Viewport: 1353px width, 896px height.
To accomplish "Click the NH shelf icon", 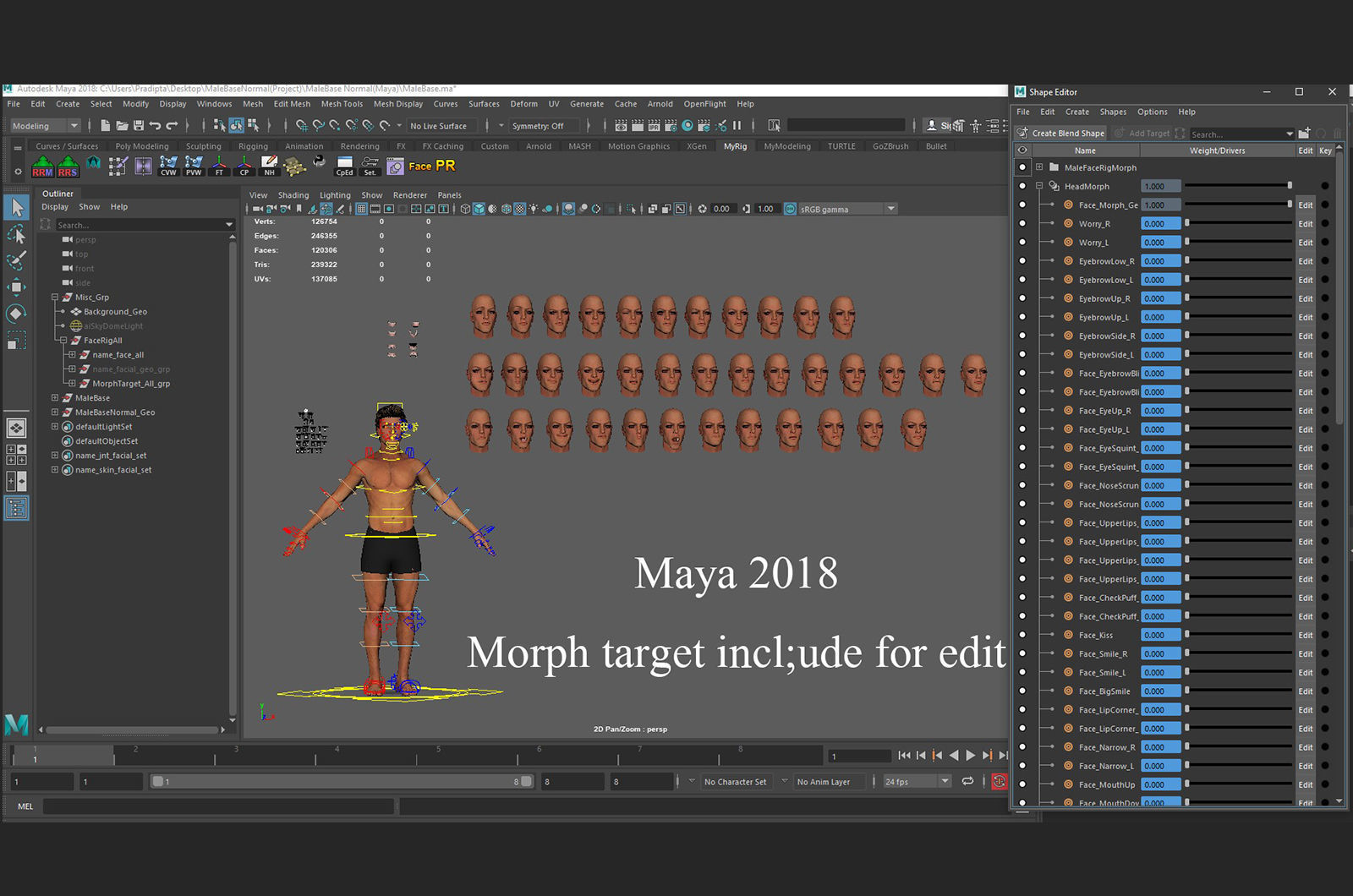I will click(x=269, y=166).
